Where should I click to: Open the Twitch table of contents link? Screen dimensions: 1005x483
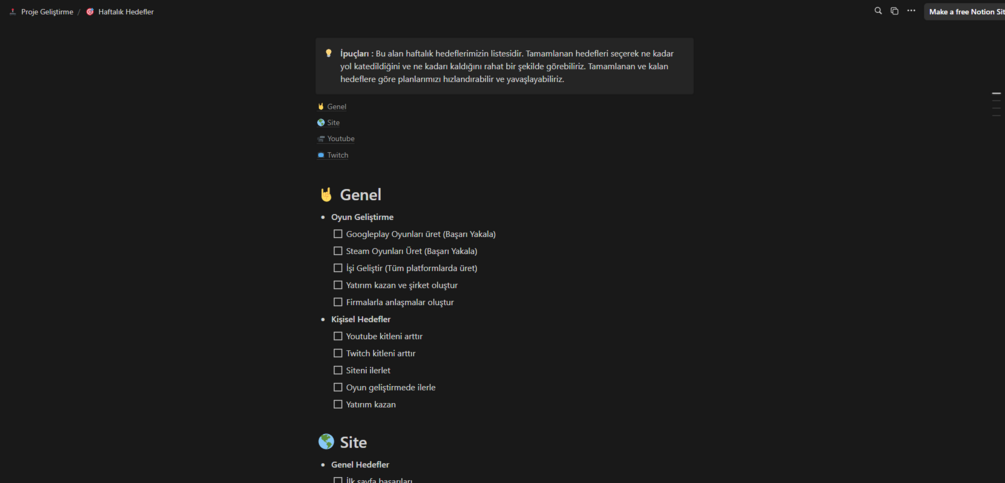point(337,155)
